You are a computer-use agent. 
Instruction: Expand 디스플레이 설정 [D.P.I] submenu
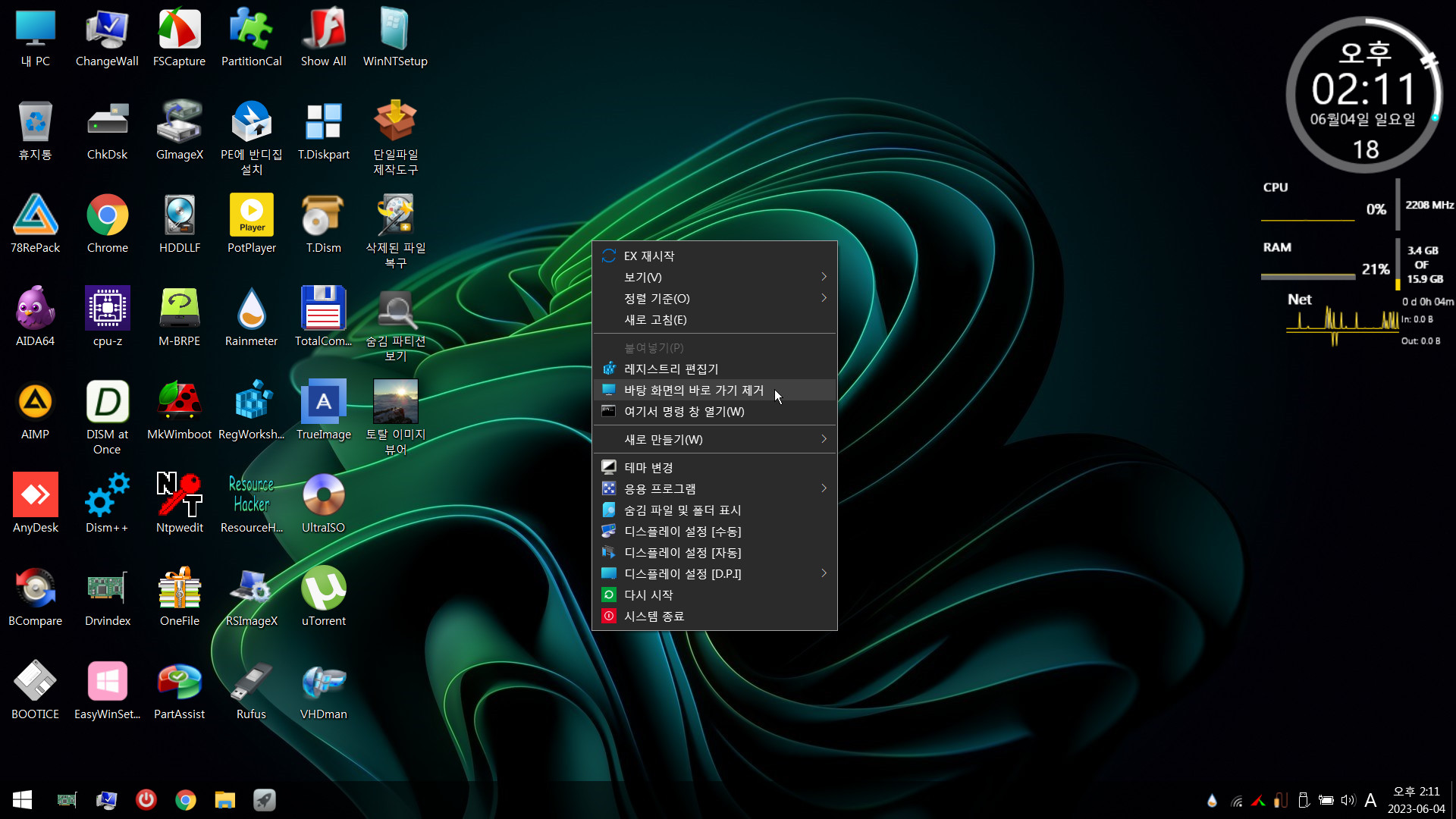pyautogui.click(x=714, y=573)
